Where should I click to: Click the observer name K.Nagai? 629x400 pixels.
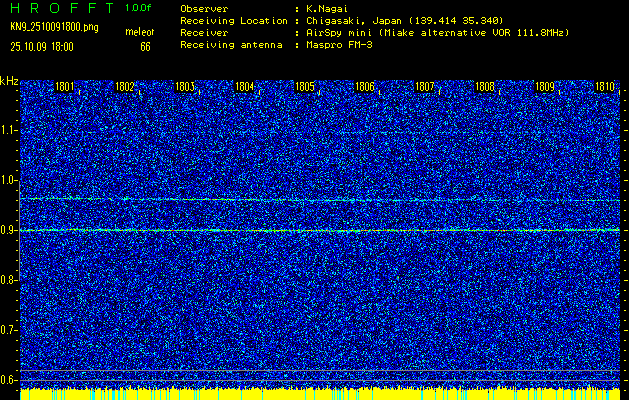(324, 8)
